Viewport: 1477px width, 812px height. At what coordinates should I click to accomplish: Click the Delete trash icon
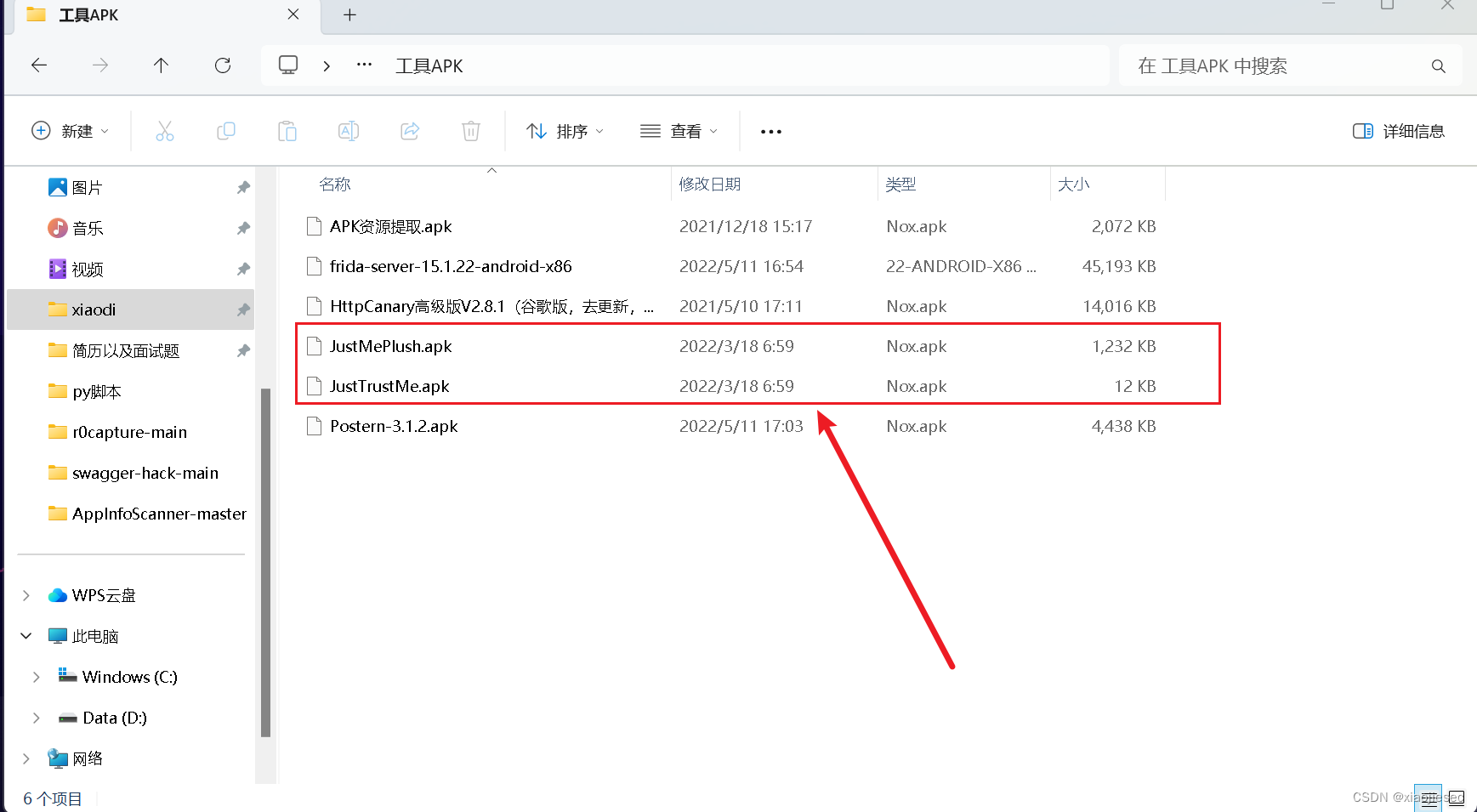471,131
